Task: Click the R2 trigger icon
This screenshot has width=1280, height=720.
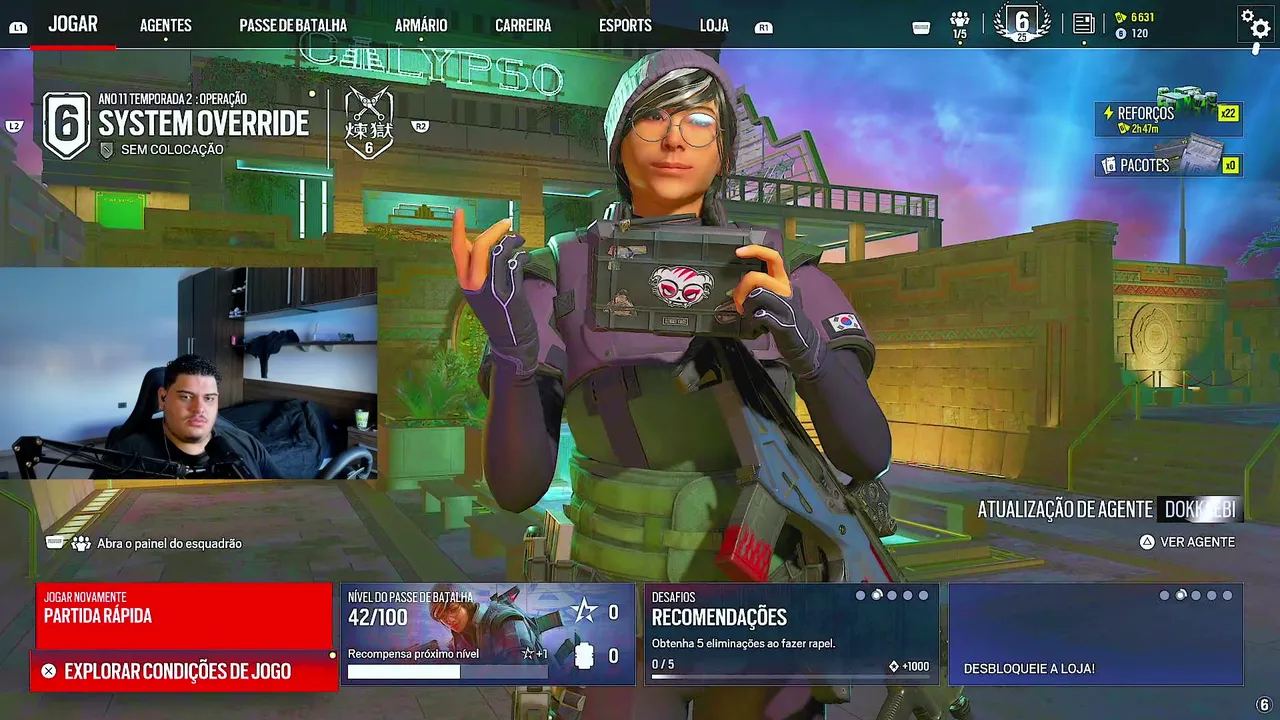Action: [421, 126]
